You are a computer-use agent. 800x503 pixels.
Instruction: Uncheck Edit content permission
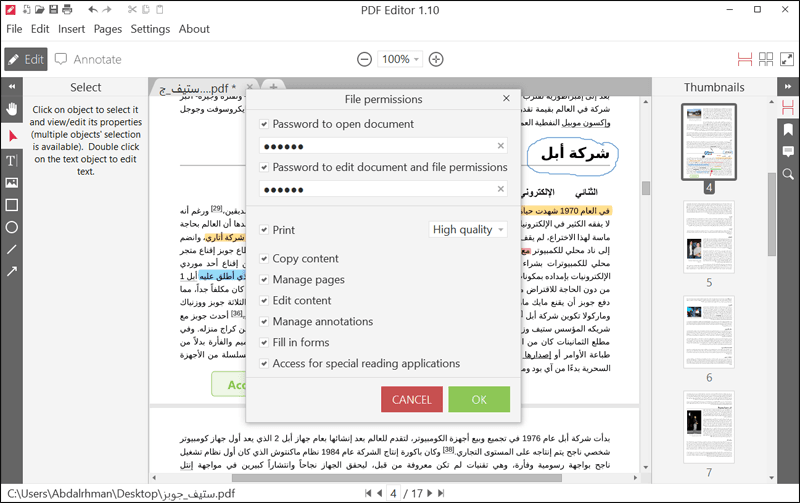(264, 300)
